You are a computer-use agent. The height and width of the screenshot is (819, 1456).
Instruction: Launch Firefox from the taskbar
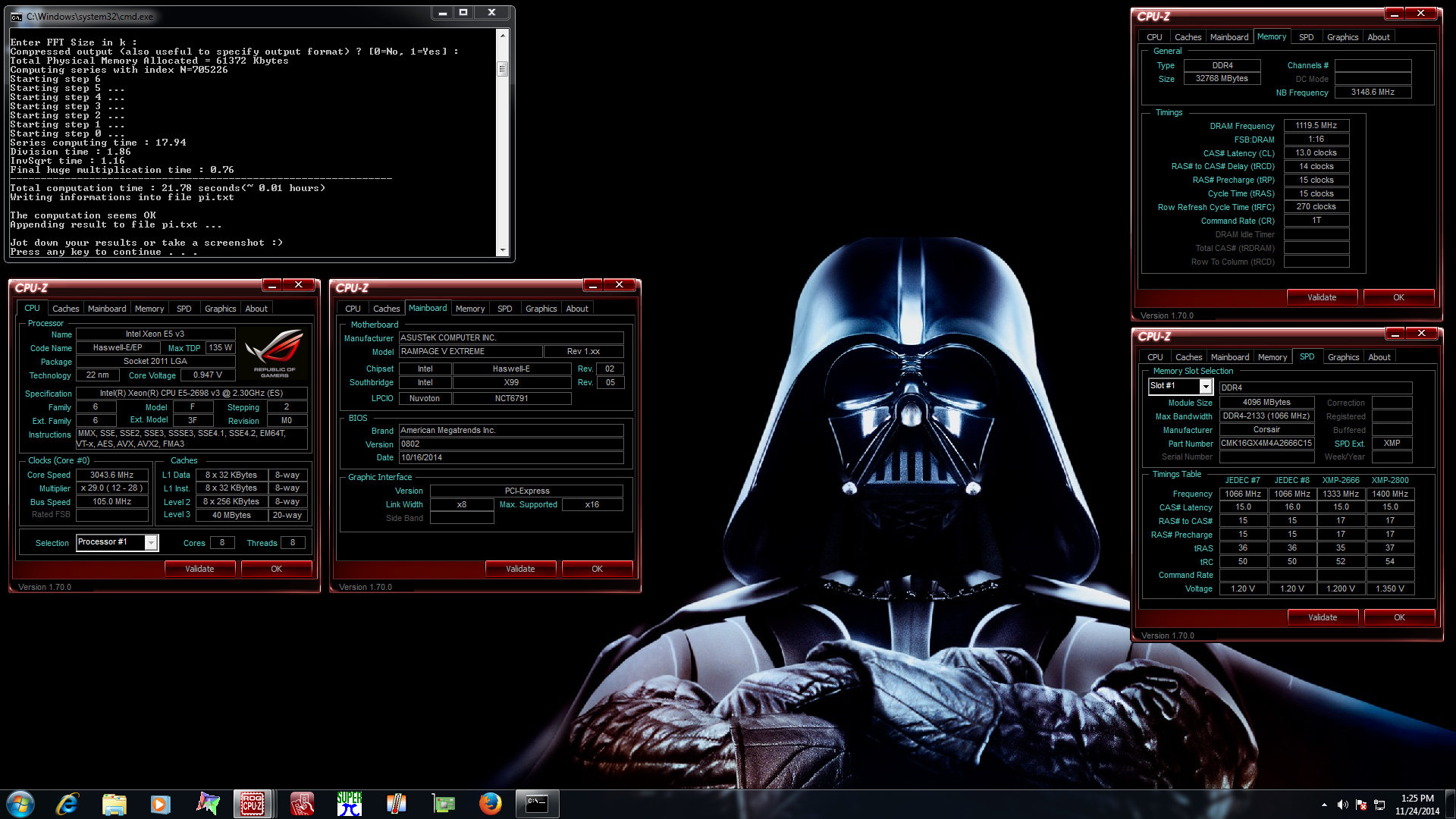(490, 804)
